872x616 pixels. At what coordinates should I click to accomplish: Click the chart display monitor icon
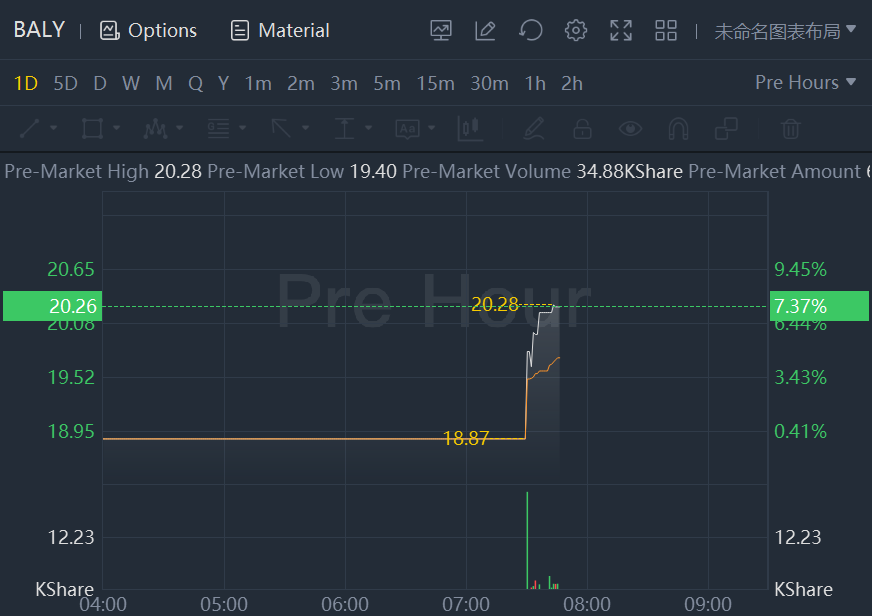pyautogui.click(x=441, y=30)
